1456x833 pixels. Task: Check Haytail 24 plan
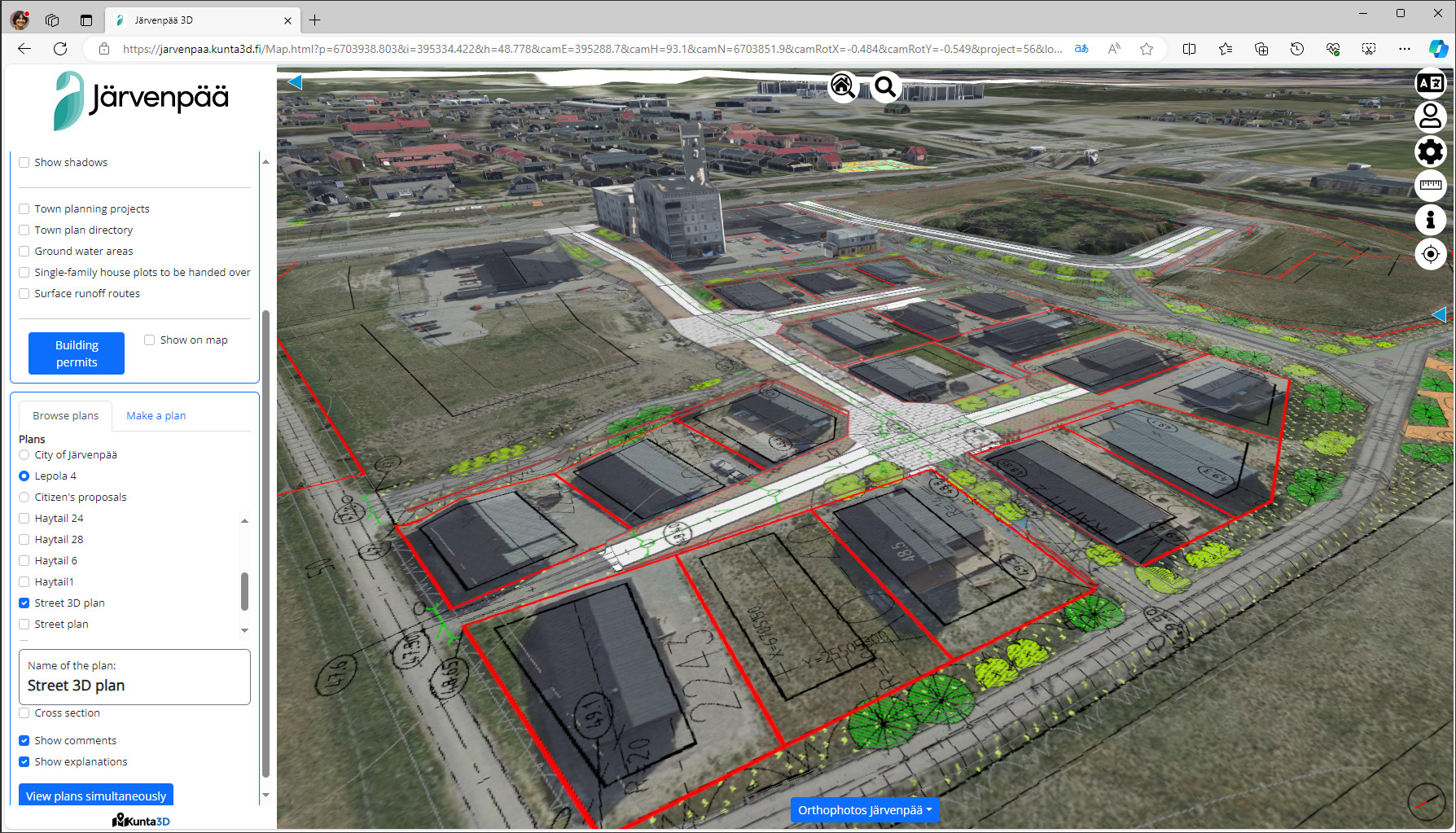point(24,519)
